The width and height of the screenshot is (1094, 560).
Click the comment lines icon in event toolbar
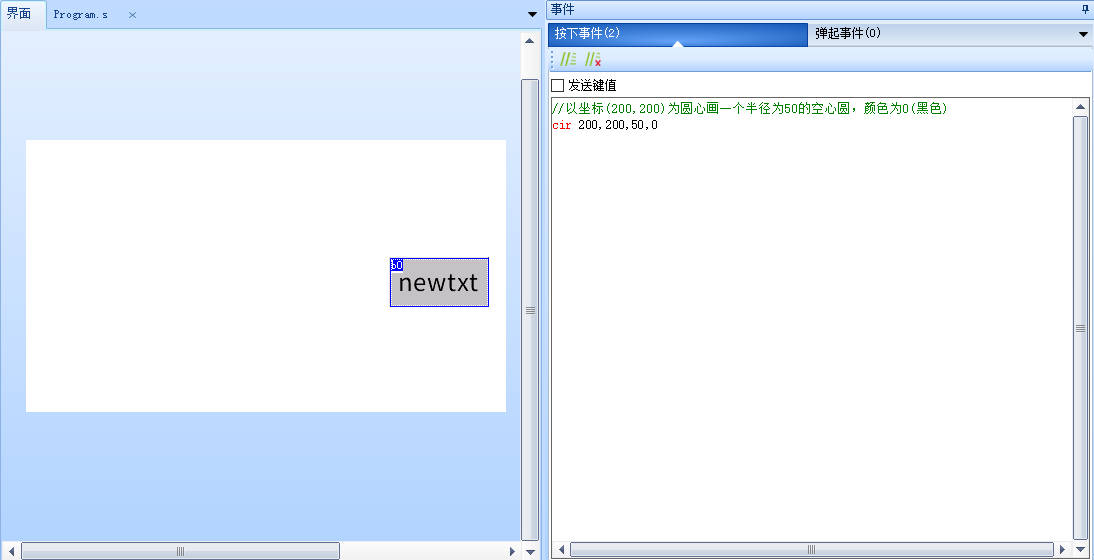point(568,60)
